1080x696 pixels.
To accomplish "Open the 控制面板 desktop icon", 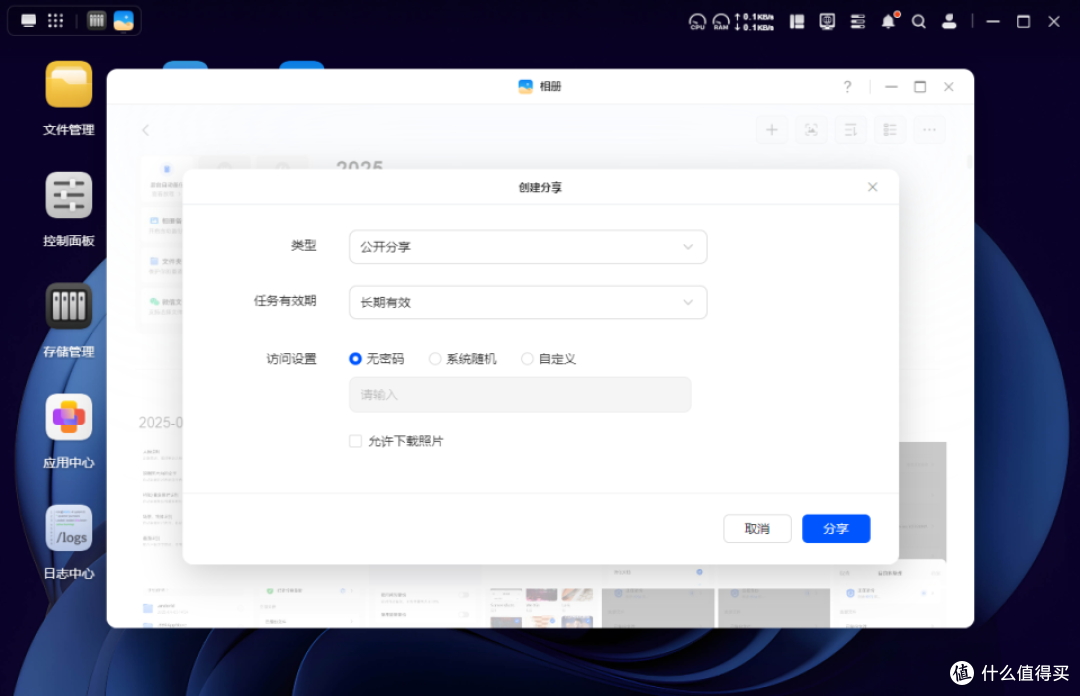I will 68,196.
